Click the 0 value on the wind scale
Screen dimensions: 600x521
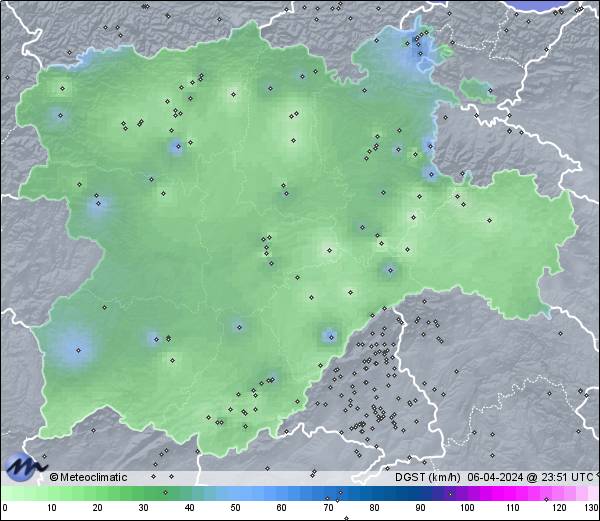[5, 508]
